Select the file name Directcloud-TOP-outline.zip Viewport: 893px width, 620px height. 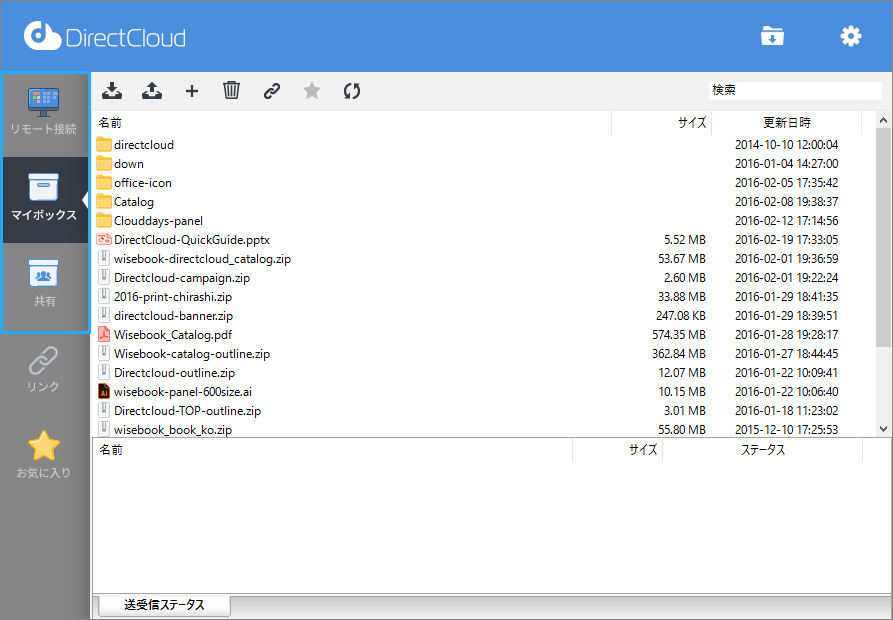coord(187,410)
